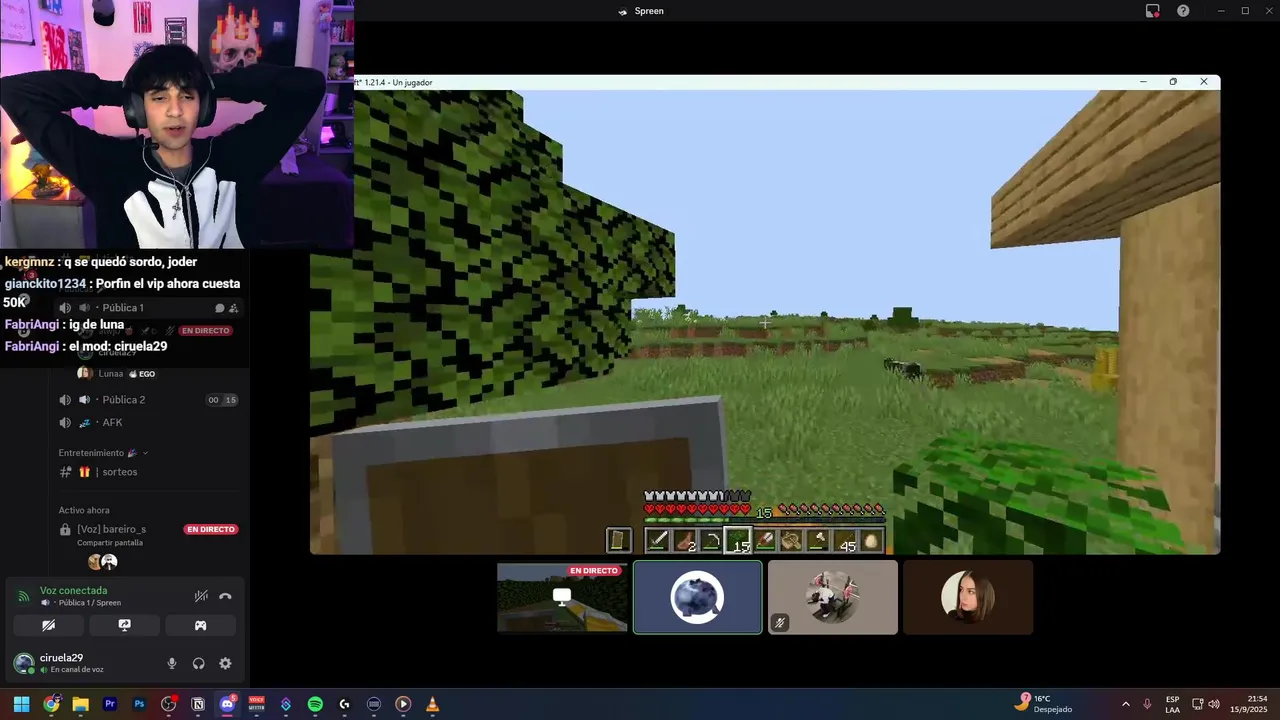The width and height of the screenshot is (1280, 720).
Task: Show hidden tray icons chevron
Action: click(x=1126, y=704)
